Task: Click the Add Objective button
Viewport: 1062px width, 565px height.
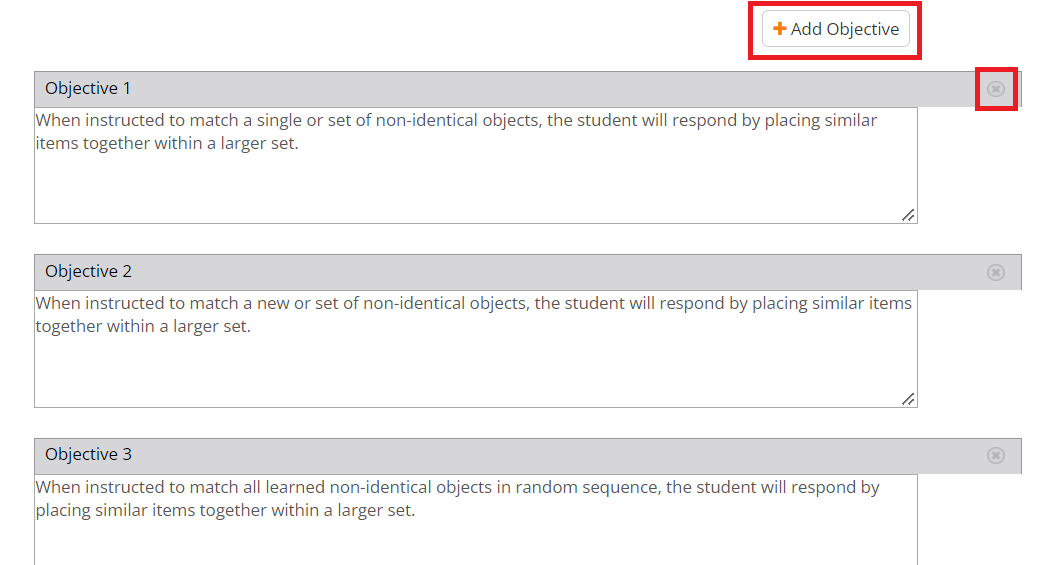Action: tap(836, 29)
